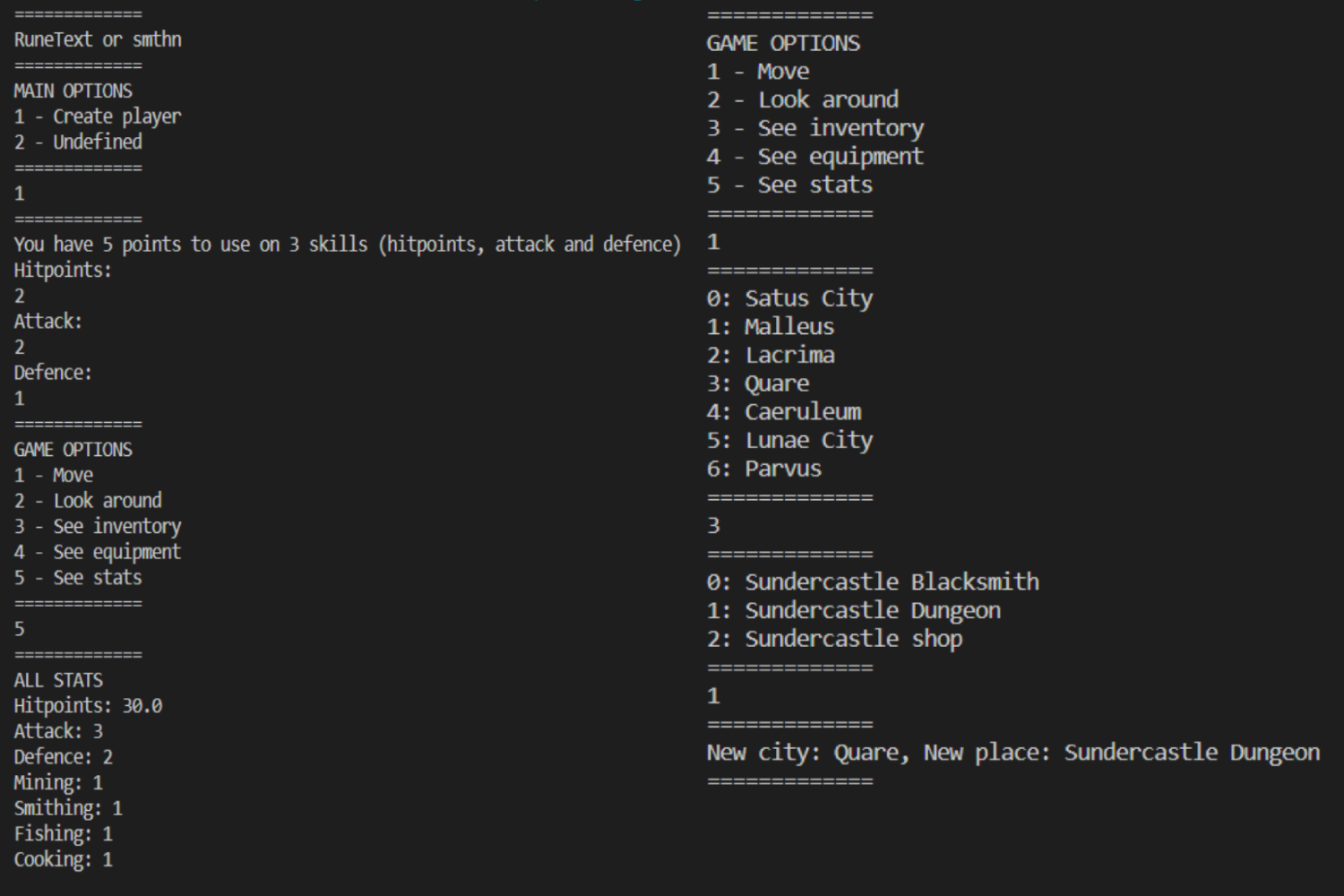Click the "You have 5 points" skills message
Viewport: 1344px width, 896px height.
(x=347, y=244)
